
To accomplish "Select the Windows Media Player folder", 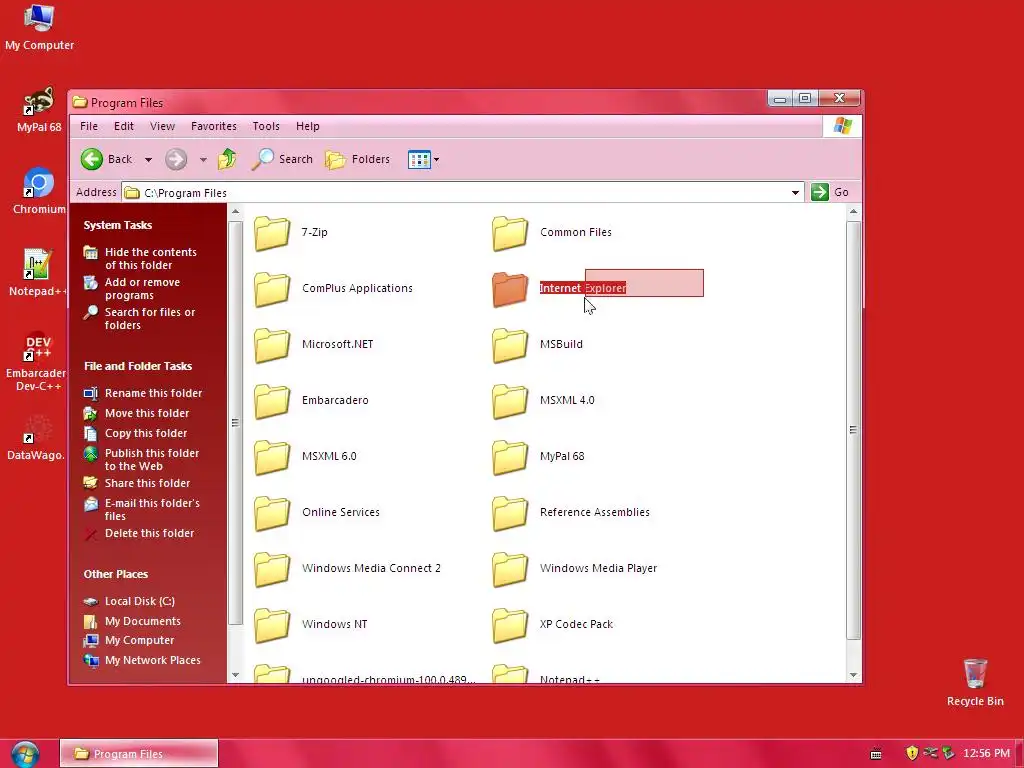I will [x=509, y=569].
